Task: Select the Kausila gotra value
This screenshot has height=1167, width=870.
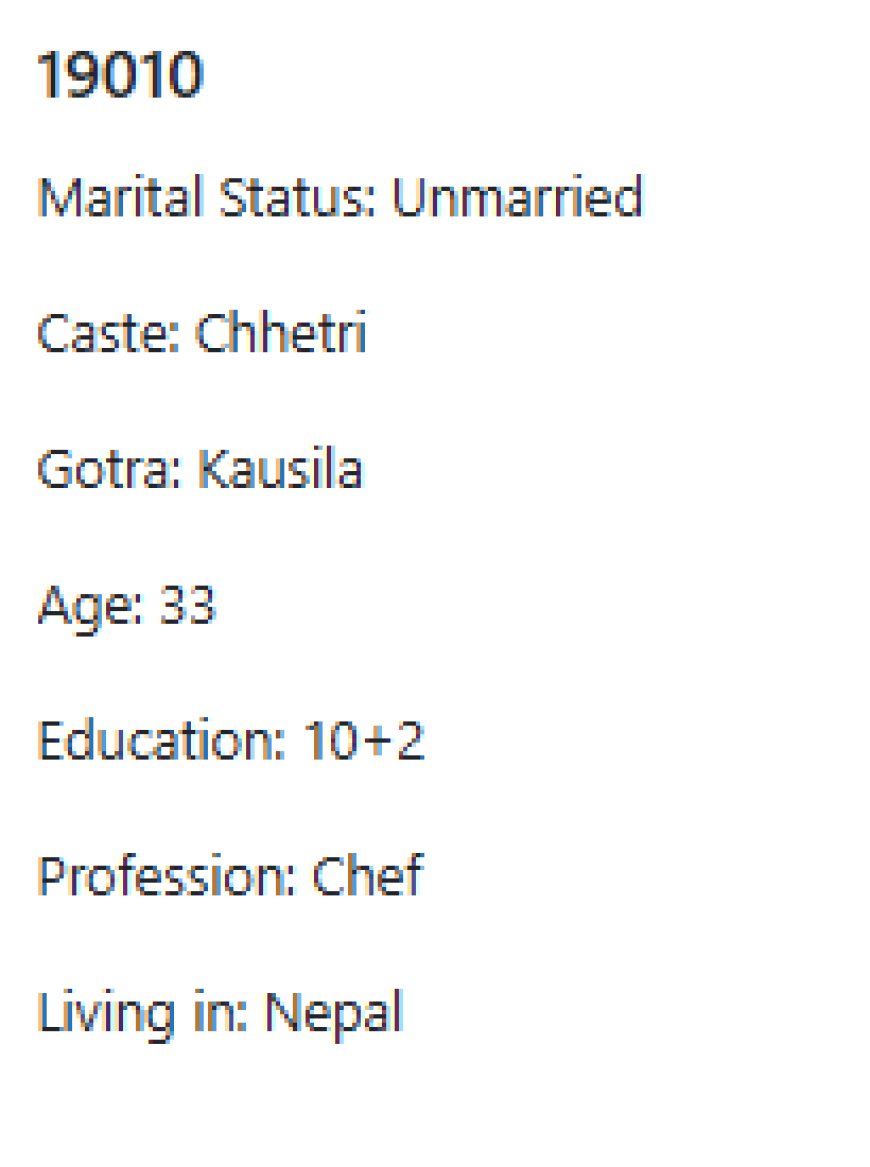Action: 280,469
